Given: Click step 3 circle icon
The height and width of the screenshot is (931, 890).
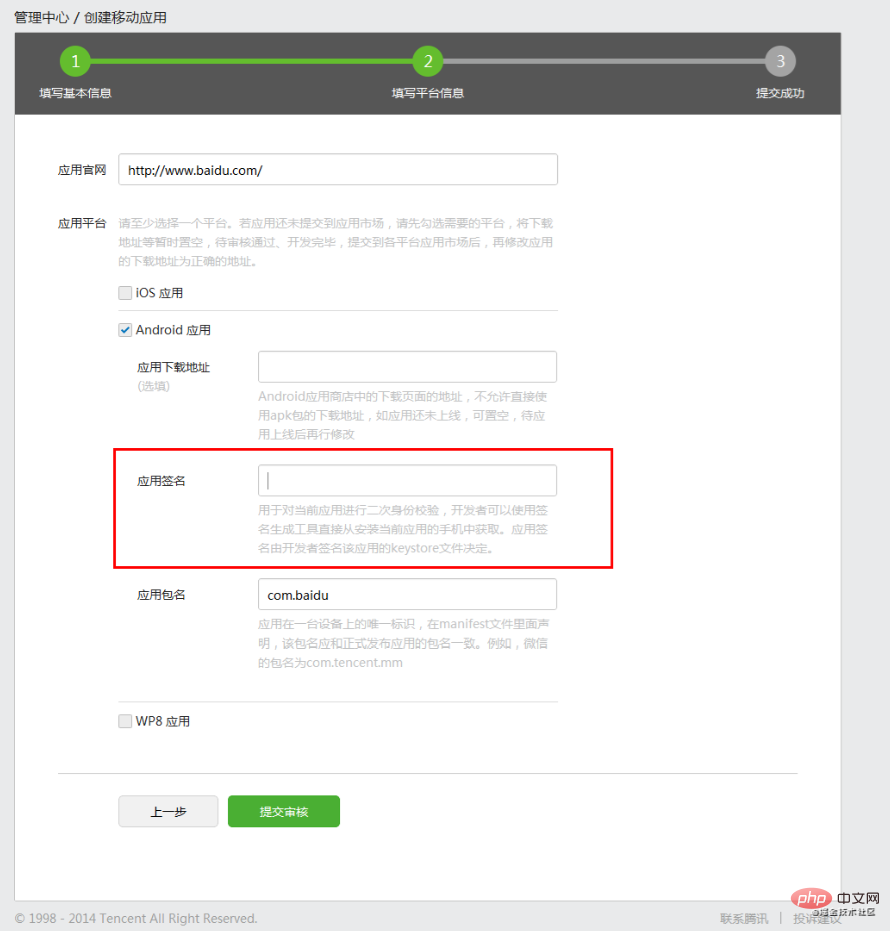Looking at the screenshot, I should [780, 61].
